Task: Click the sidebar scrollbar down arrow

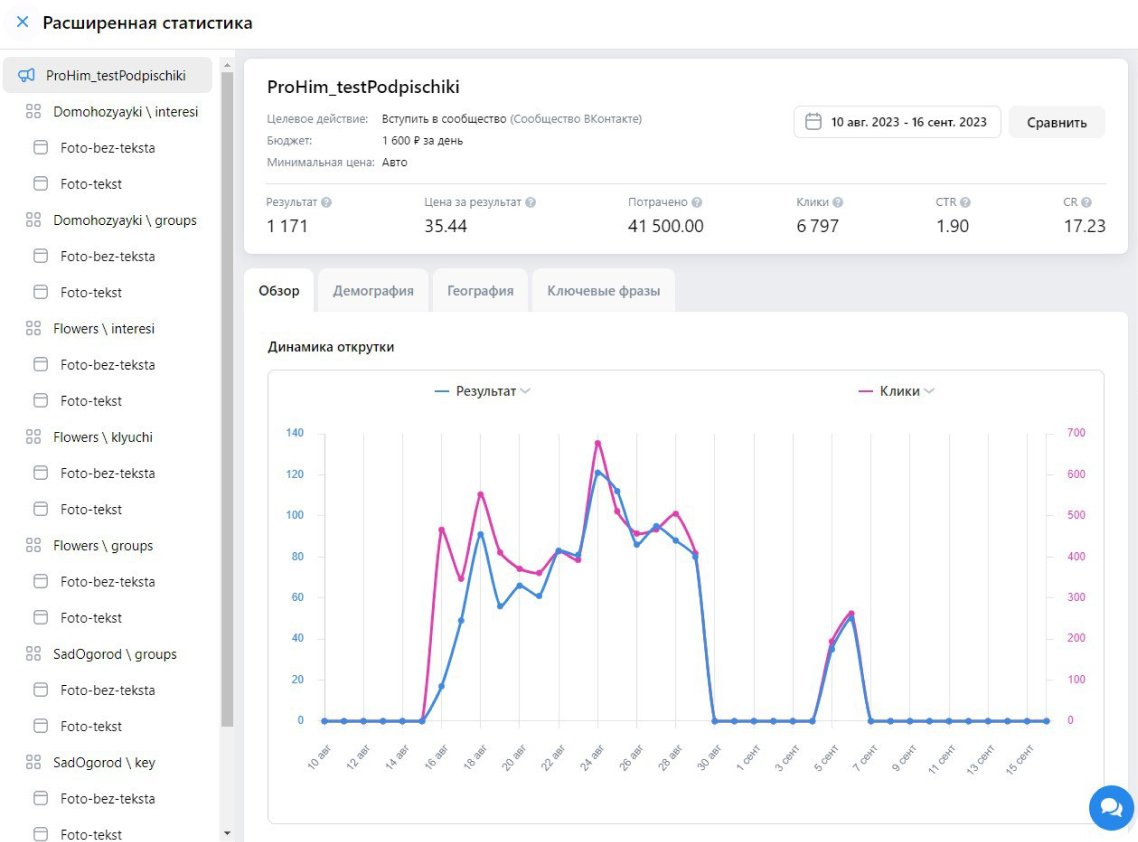Action: point(226,833)
